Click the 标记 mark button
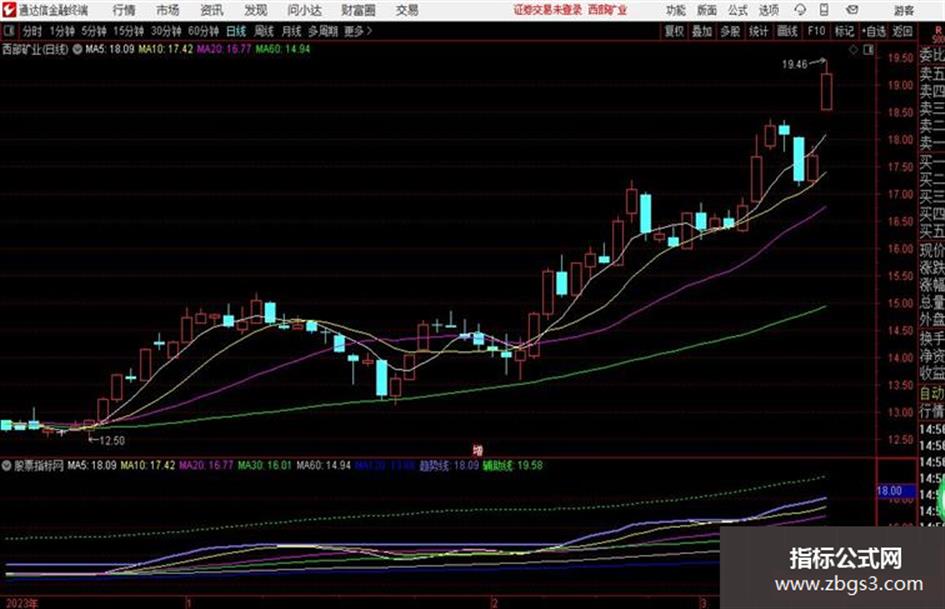This screenshot has width=945, height=609. (x=844, y=31)
